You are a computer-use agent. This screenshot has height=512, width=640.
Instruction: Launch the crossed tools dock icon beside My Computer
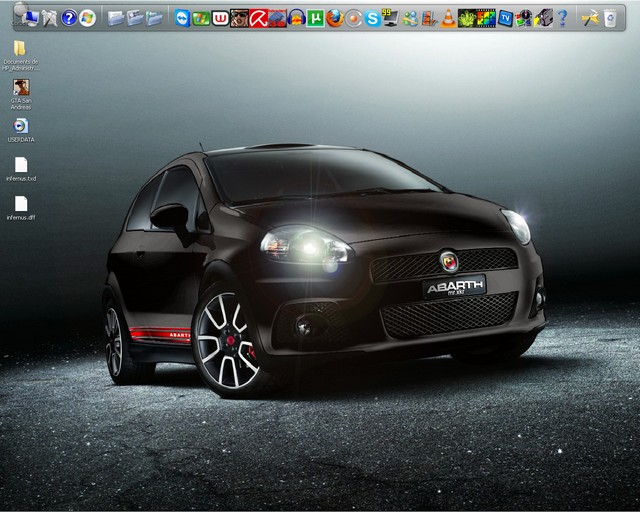50,18
